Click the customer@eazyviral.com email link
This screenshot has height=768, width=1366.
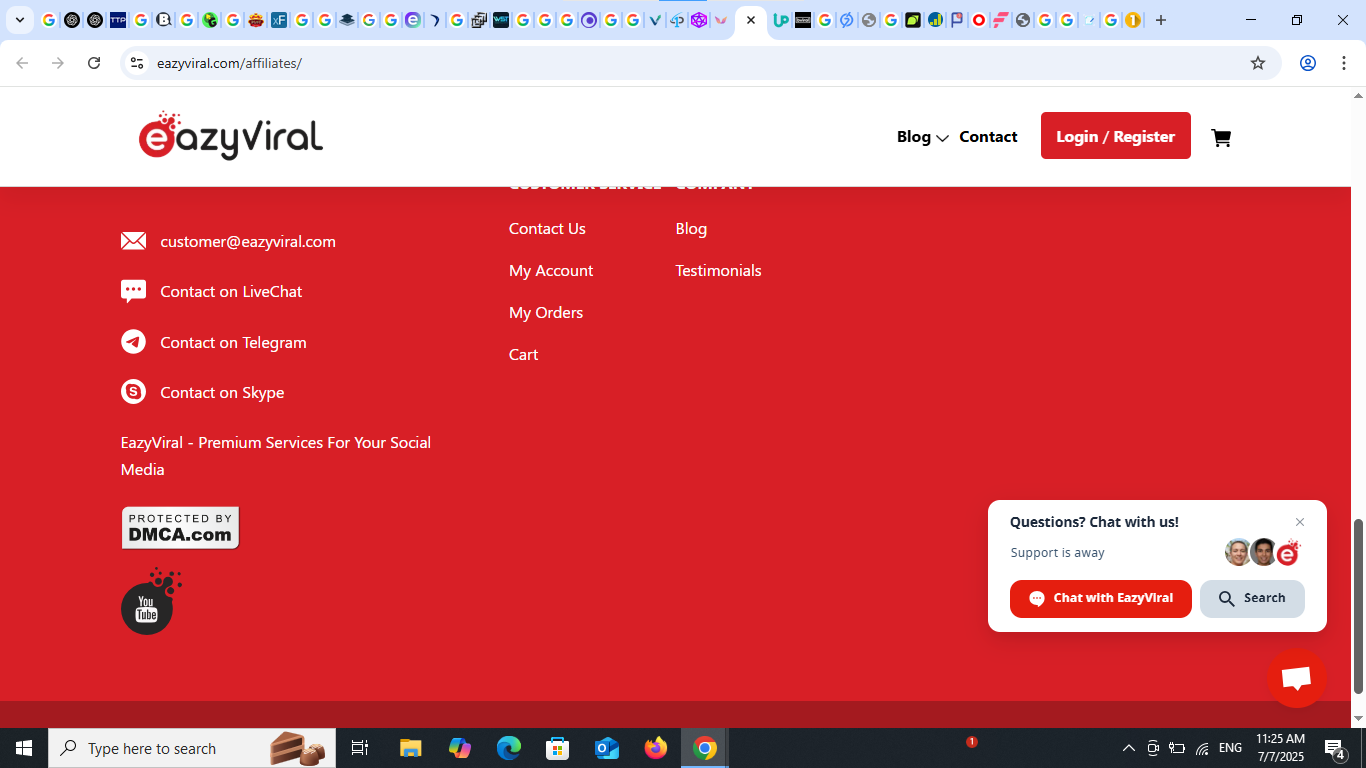click(248, 241)
